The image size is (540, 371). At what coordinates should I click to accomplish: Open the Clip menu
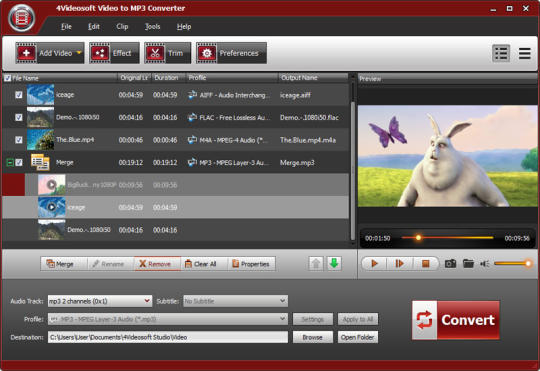tap(122, 27)
